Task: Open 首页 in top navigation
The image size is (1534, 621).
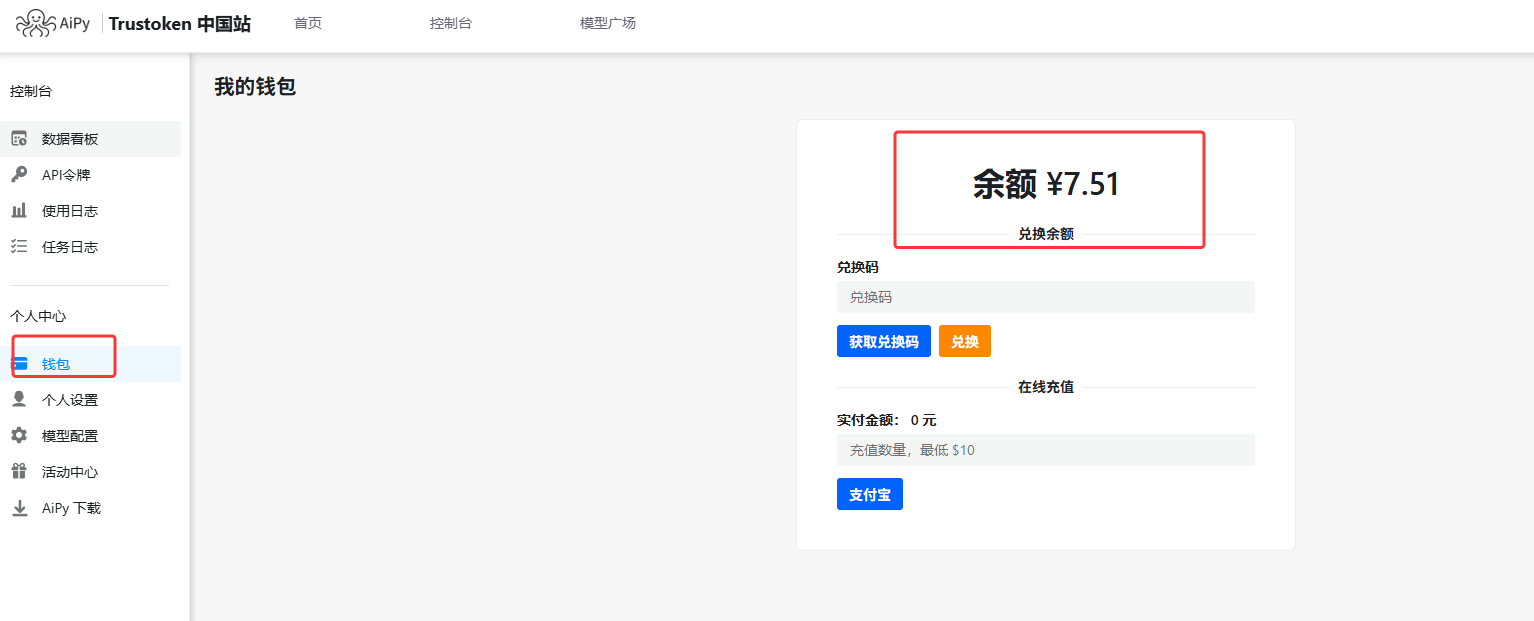Action: click(x=308, y=23)
